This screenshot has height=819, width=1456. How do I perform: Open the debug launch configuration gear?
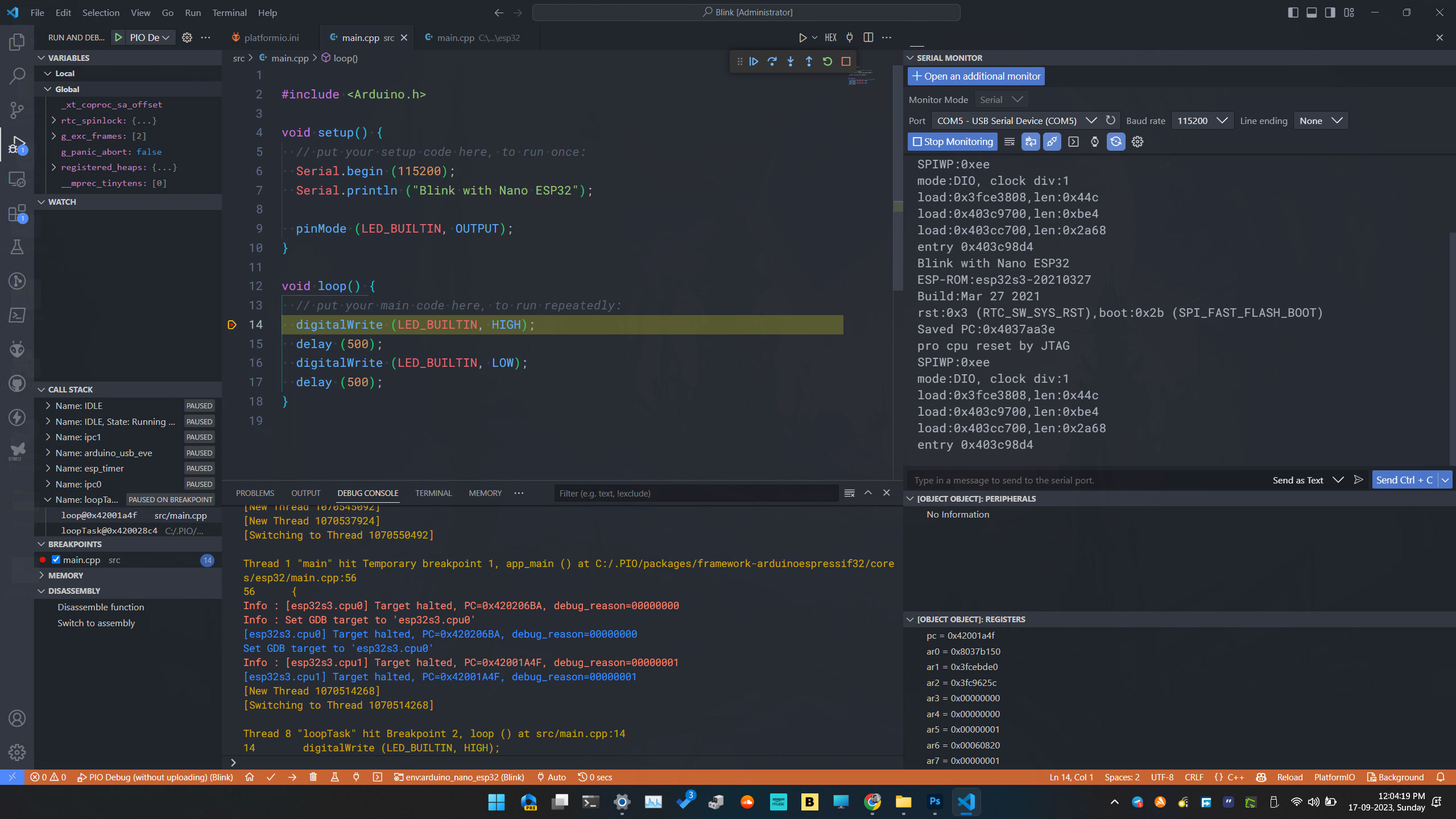187,38
